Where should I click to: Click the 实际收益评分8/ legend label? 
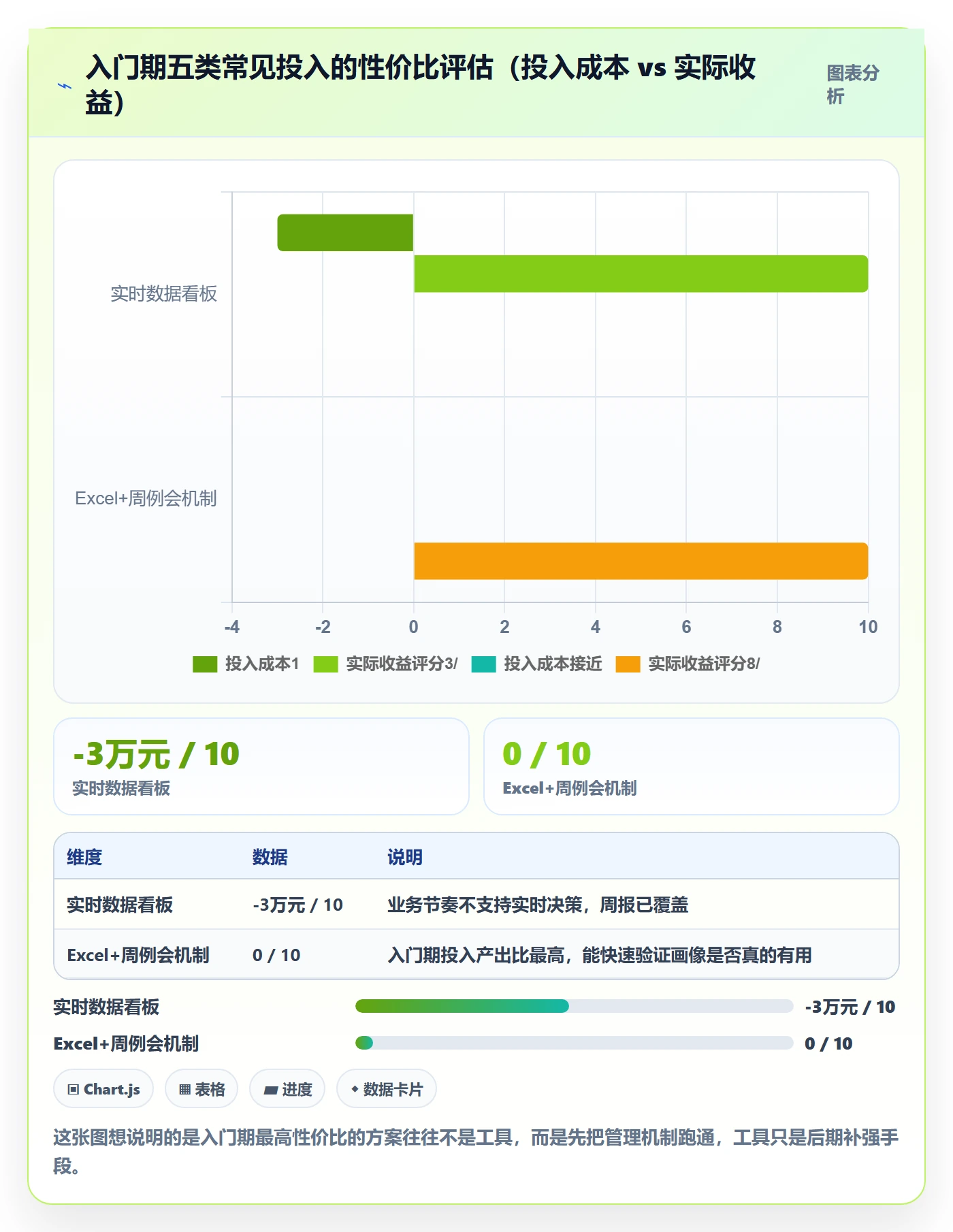click(x=704, y=664)
